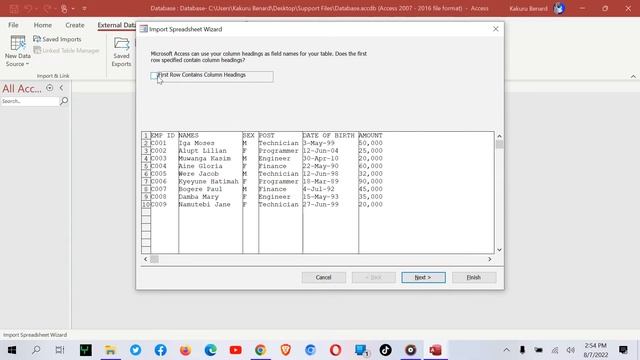Click the Next button in wizard
The width and height of the screenshot is (640, 360).
(x=423, y=278)
